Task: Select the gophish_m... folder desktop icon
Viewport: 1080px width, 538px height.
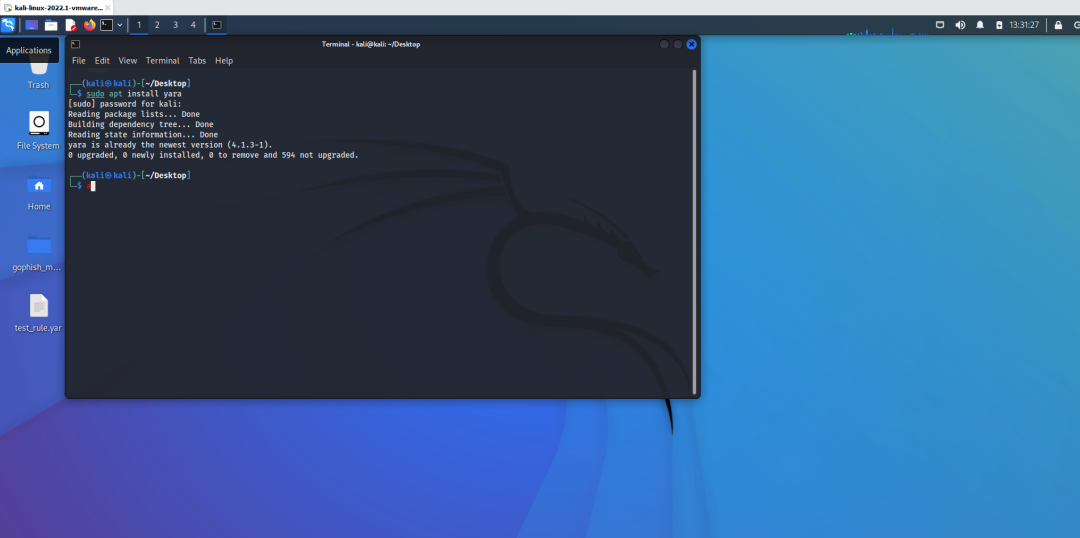Action: point(39,254)
